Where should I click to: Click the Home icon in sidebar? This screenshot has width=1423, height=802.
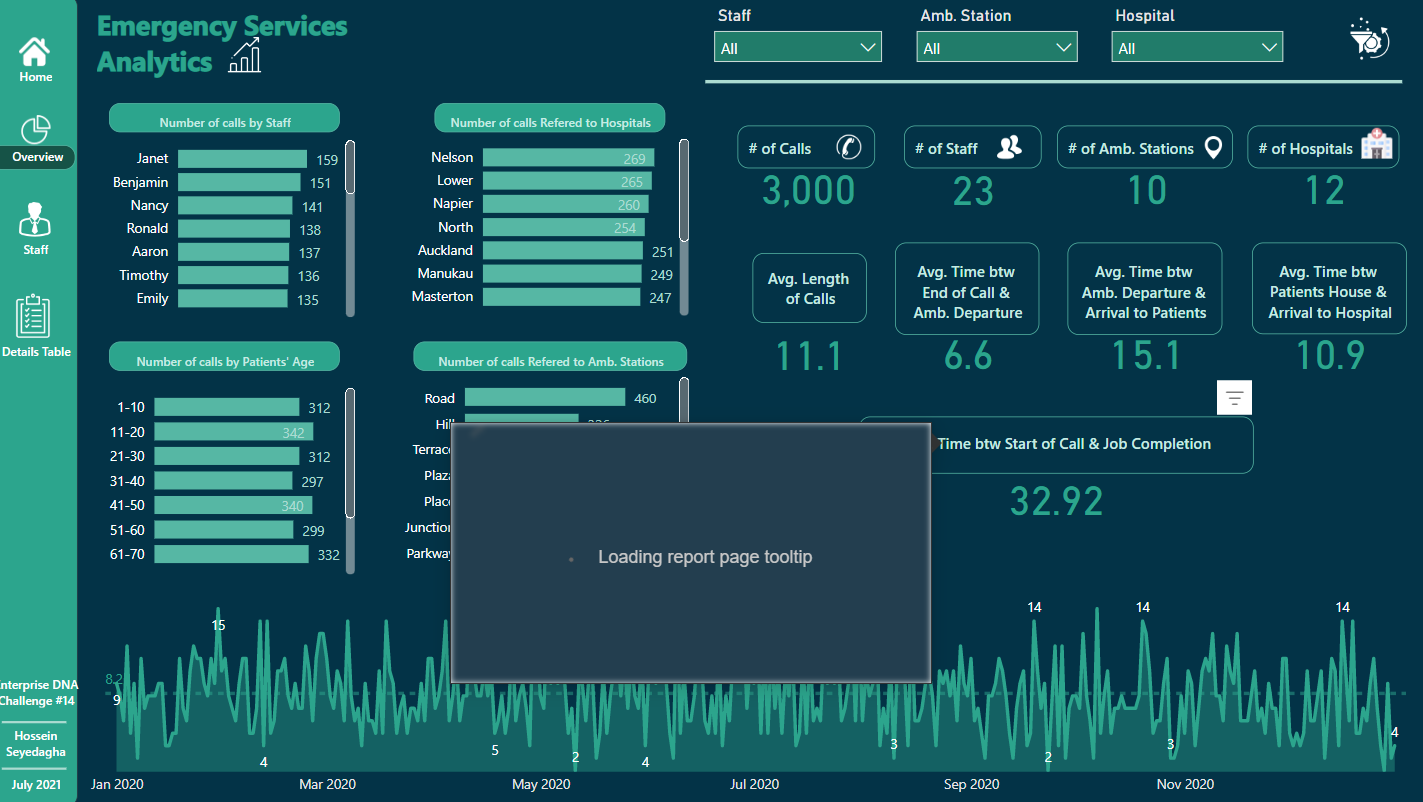point(35,52)
